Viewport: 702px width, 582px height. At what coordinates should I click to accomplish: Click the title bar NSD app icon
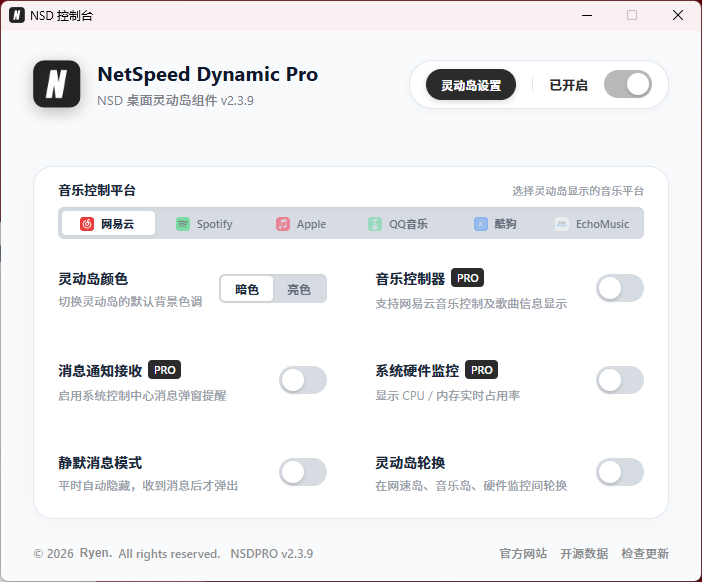[17, 15]
